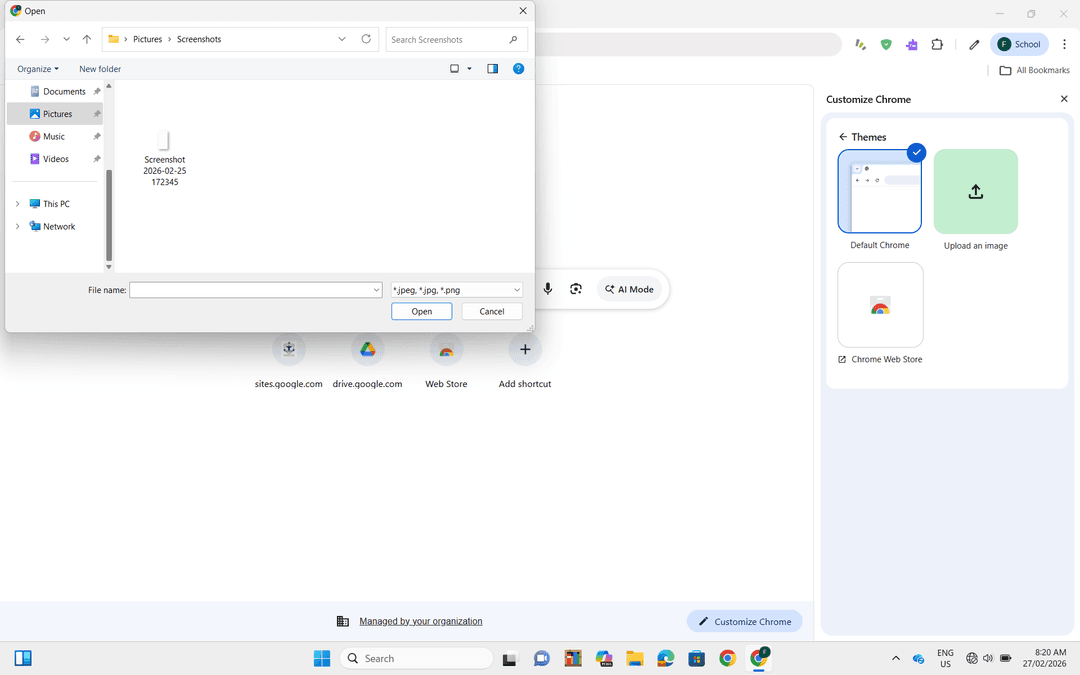Screen dimensions: 1080x675
Task: Click the voice search microphone icon
Action: click(547, 289)
